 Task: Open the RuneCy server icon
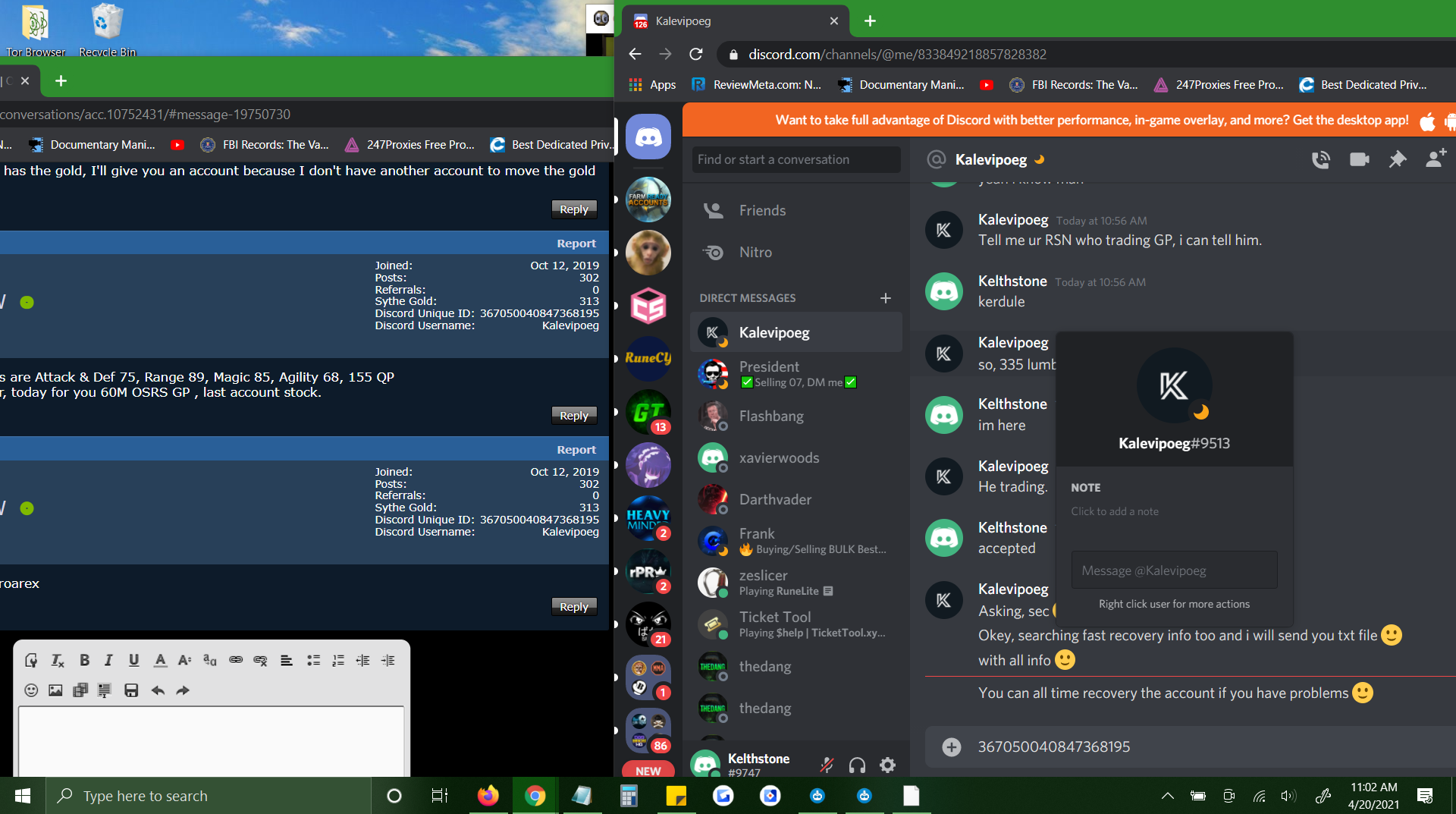(x=648, y=358)
